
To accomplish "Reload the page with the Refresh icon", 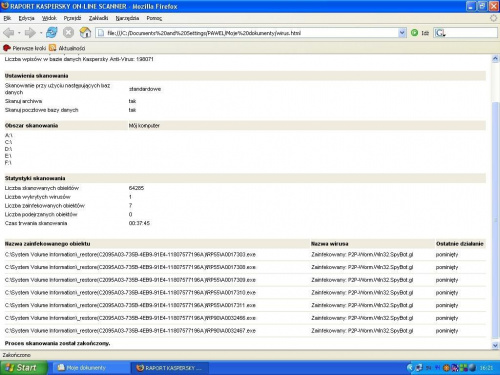I will click(x=52, y=33).
